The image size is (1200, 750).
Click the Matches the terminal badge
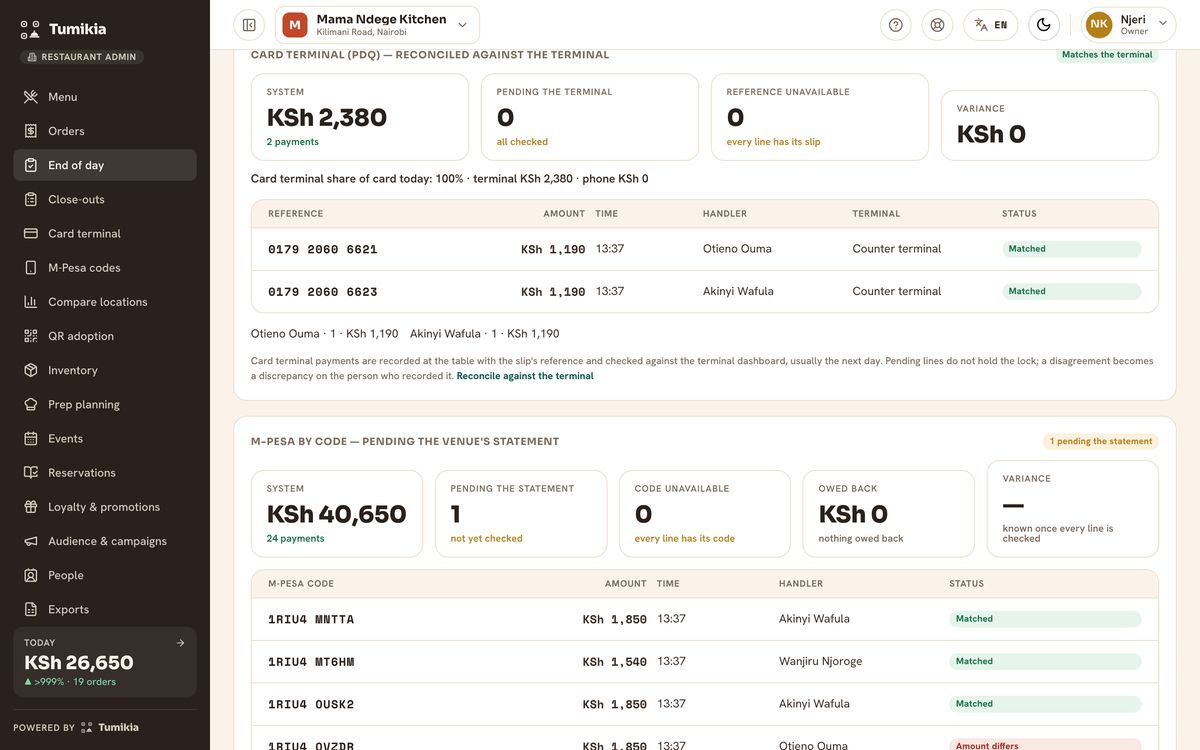[1107, 55]
